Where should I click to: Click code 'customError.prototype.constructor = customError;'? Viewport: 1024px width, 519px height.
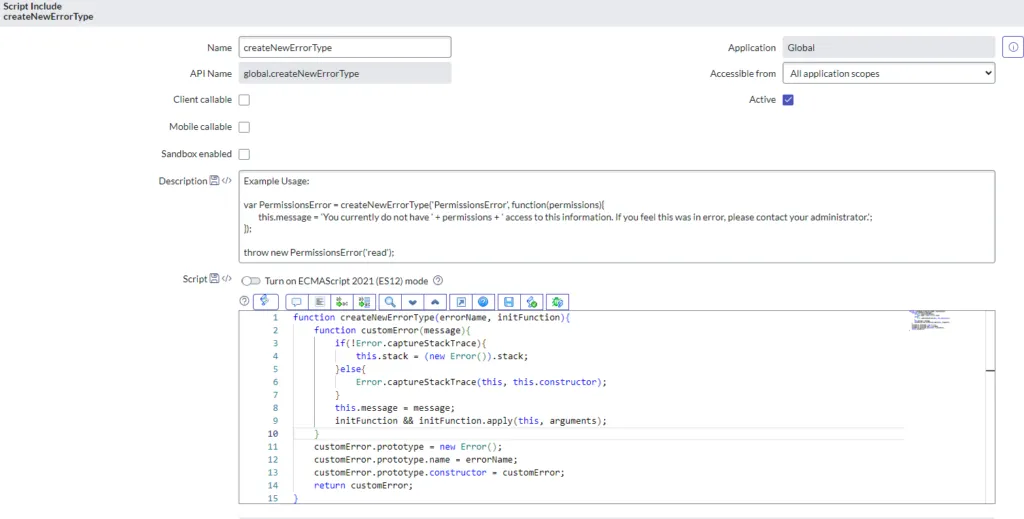tap(440, 473)
